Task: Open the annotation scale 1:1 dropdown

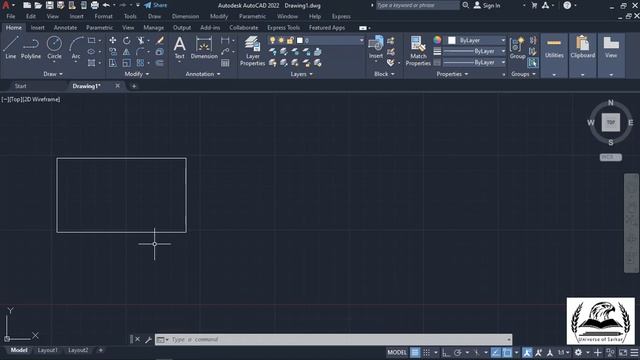Action: (x=564, y=352)
